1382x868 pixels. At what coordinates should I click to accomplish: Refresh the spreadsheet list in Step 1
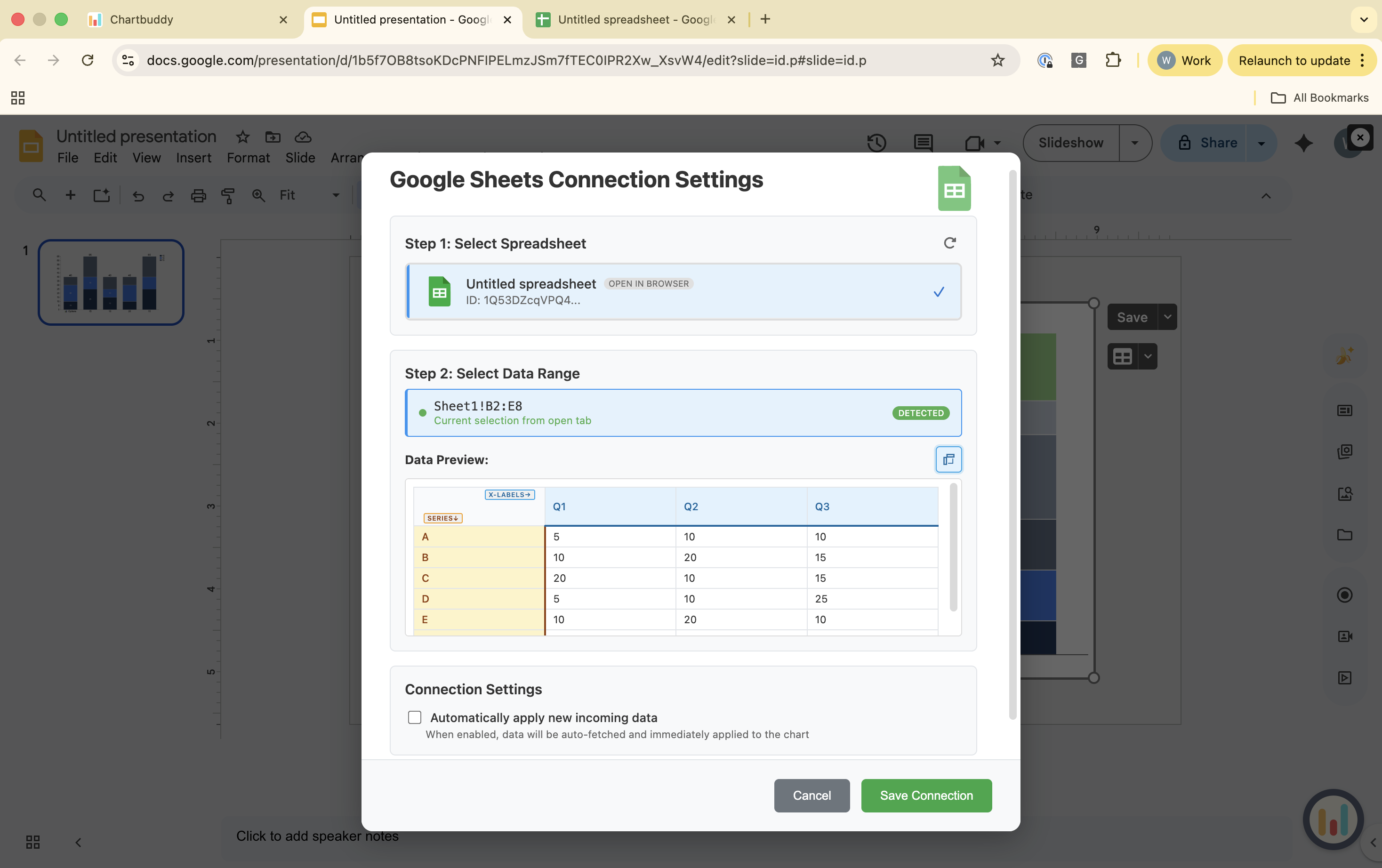(950, 242)
